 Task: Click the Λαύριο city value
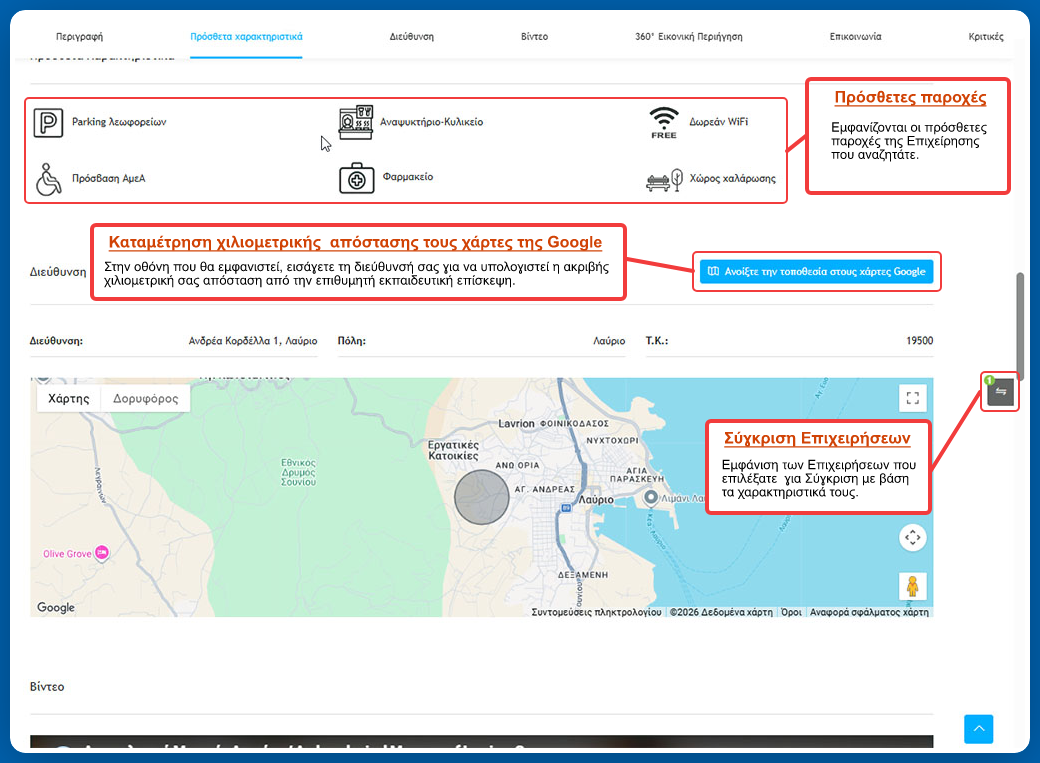point(609,341)
